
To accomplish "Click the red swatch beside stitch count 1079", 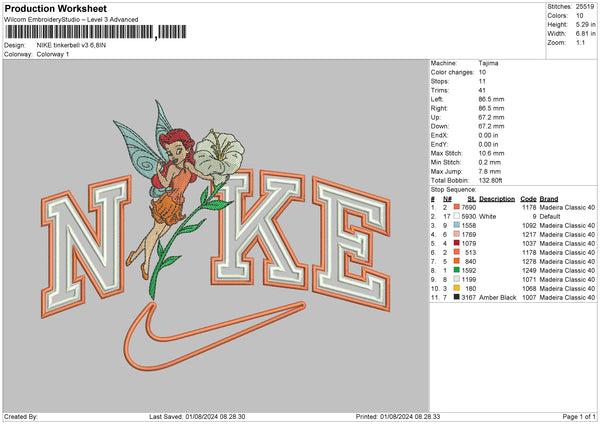I will coord(457,243).
